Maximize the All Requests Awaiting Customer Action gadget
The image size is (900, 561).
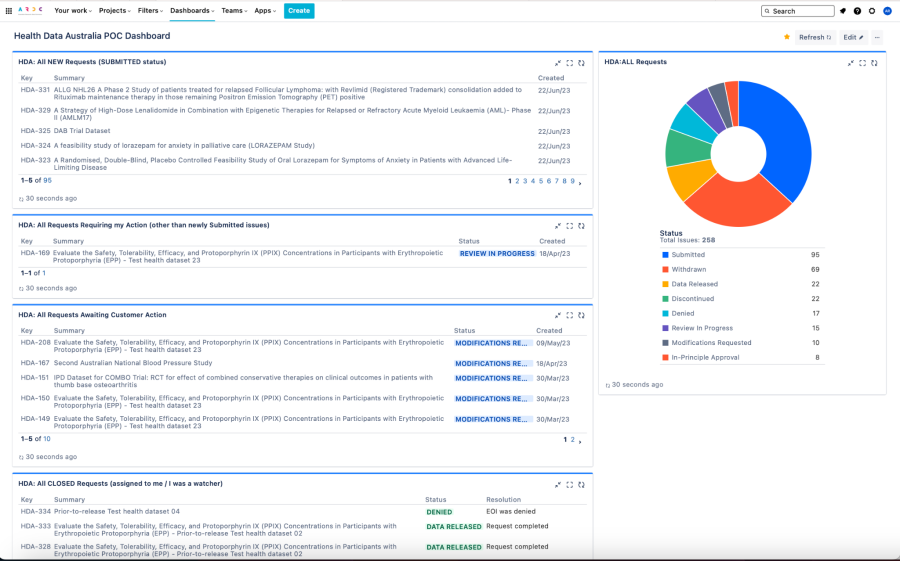pos(570,314)
